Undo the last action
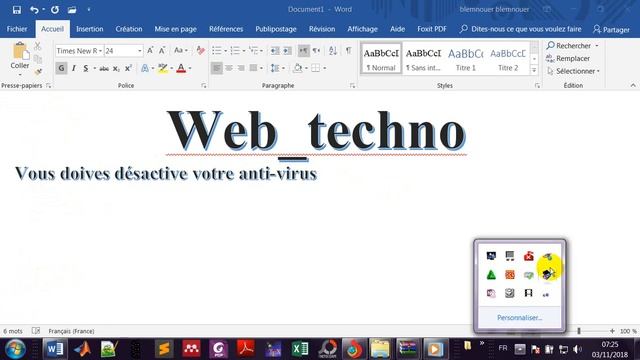This screenshot has height=360, width=640. point(34,9)
